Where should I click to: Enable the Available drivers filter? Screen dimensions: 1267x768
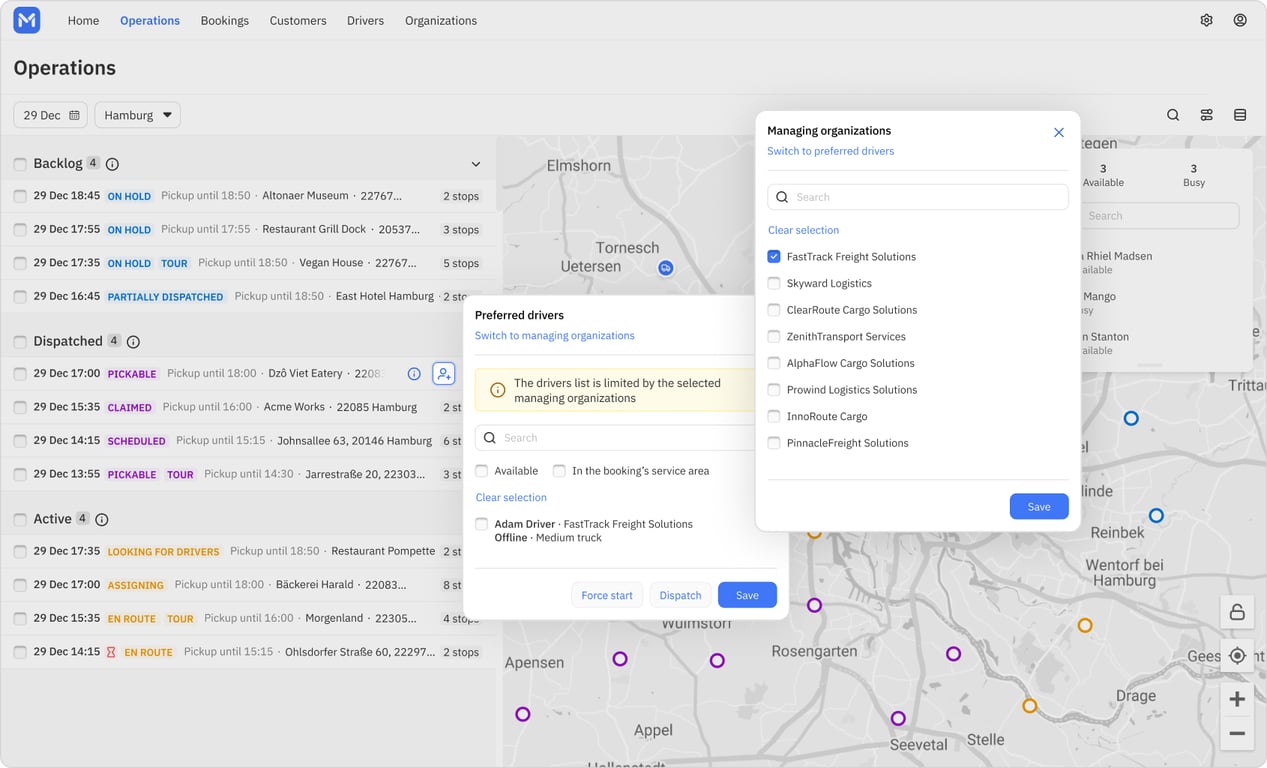(482, 471)
